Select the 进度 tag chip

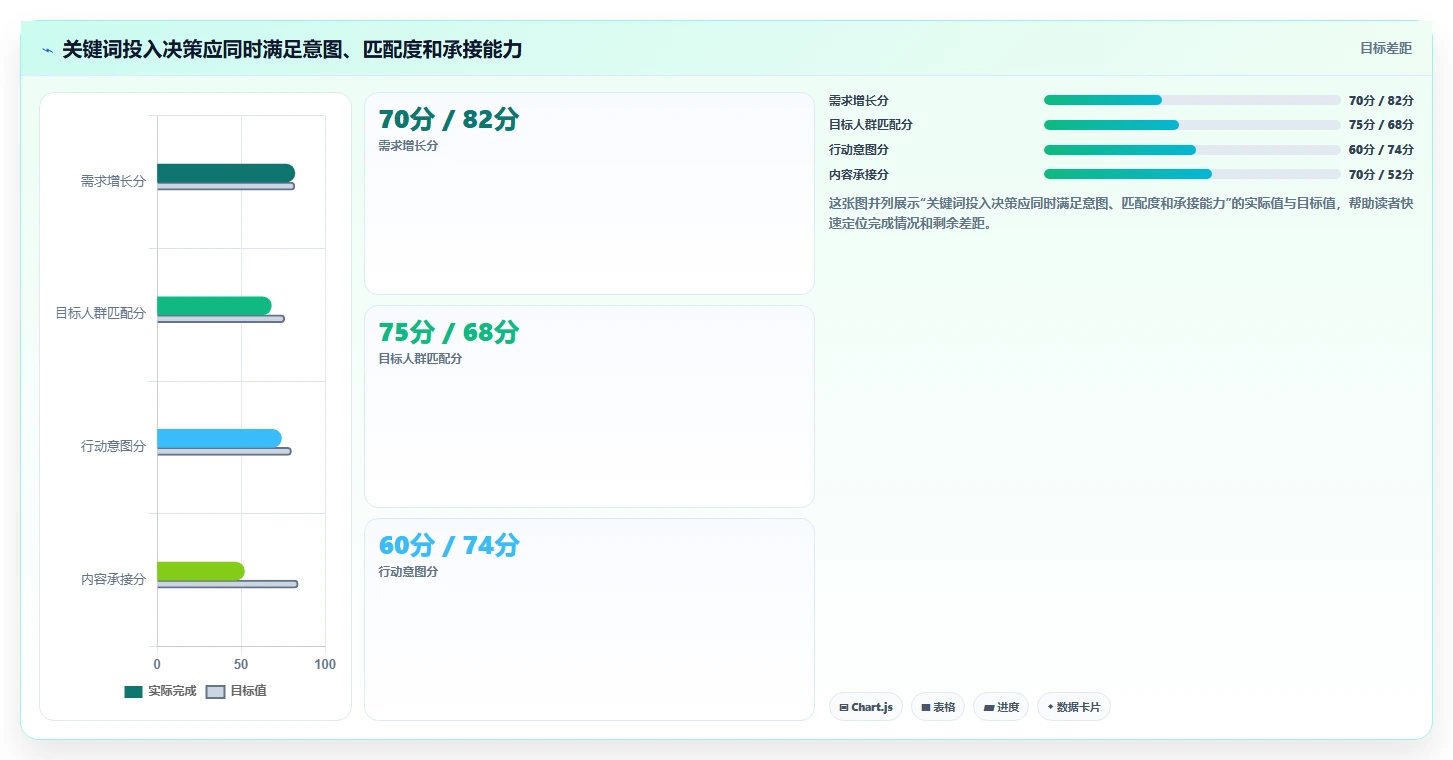[1001, 707]
